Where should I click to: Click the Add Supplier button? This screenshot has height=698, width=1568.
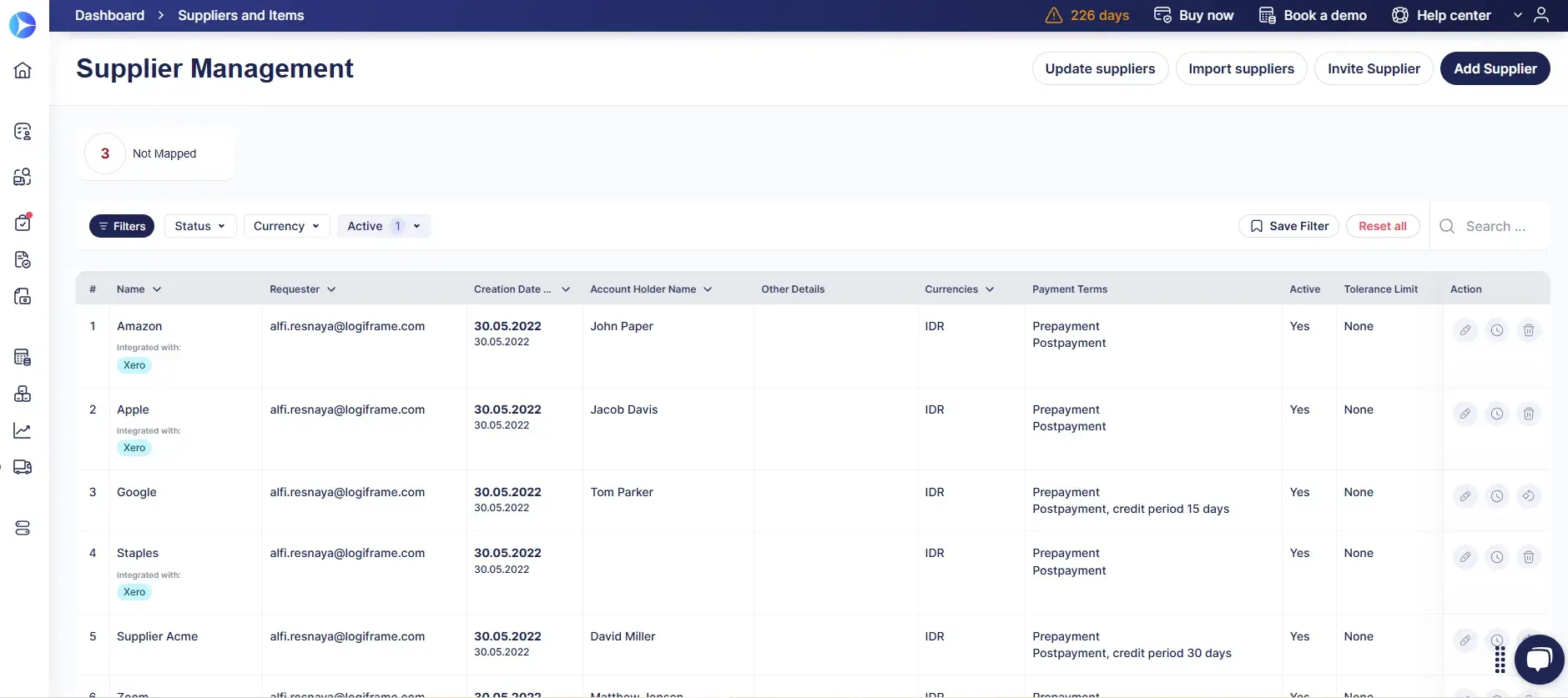pyautogui.click(x=1495, y=68)
